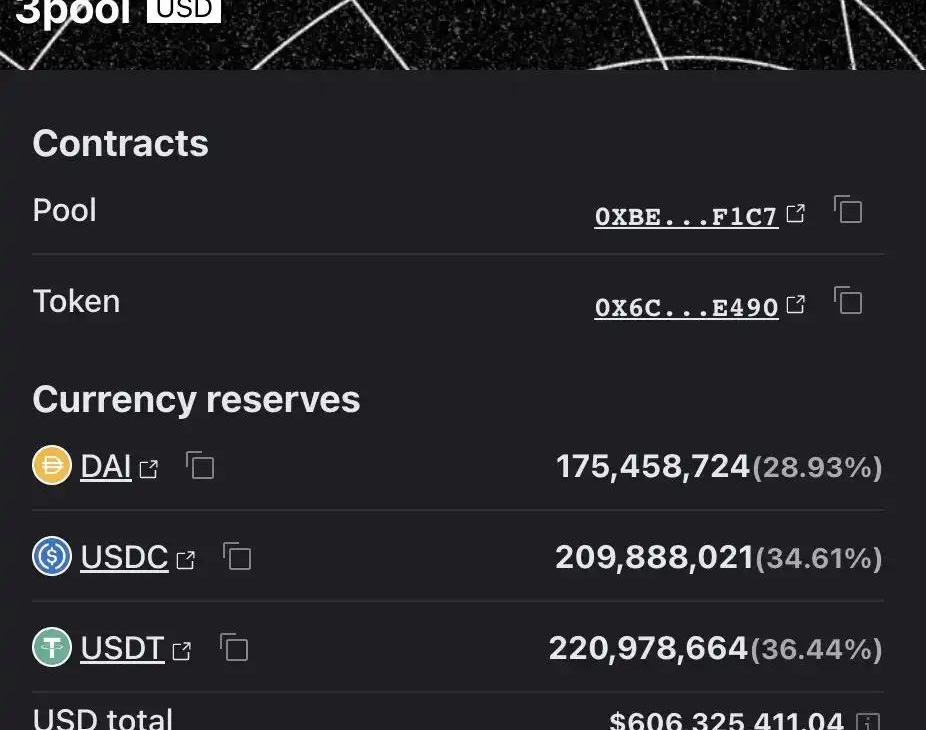Copy the Token contract address
Viewport: 926px width, 730px height.
(848, 301)
